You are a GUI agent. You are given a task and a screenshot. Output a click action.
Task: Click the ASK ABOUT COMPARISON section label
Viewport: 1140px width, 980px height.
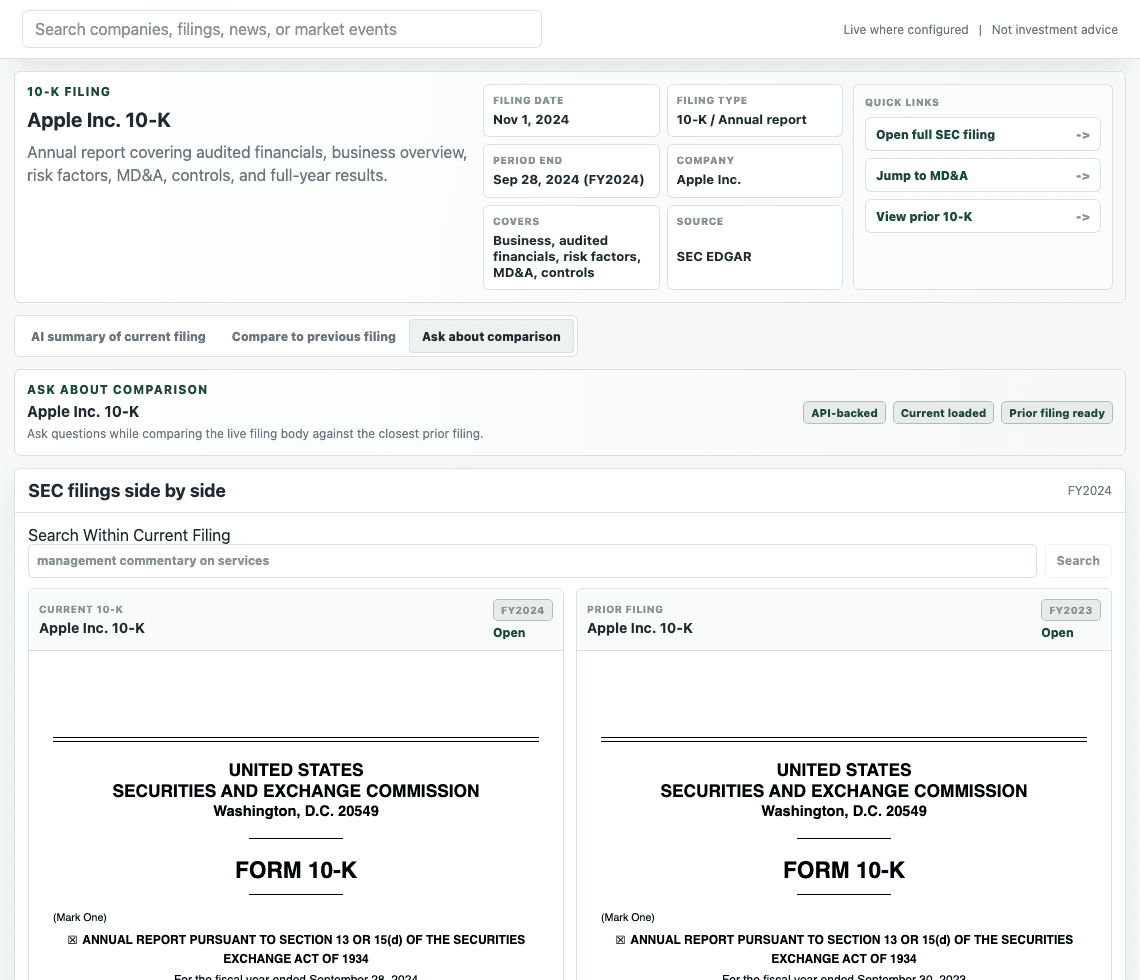pyautogui.click(x=117, y=390)
